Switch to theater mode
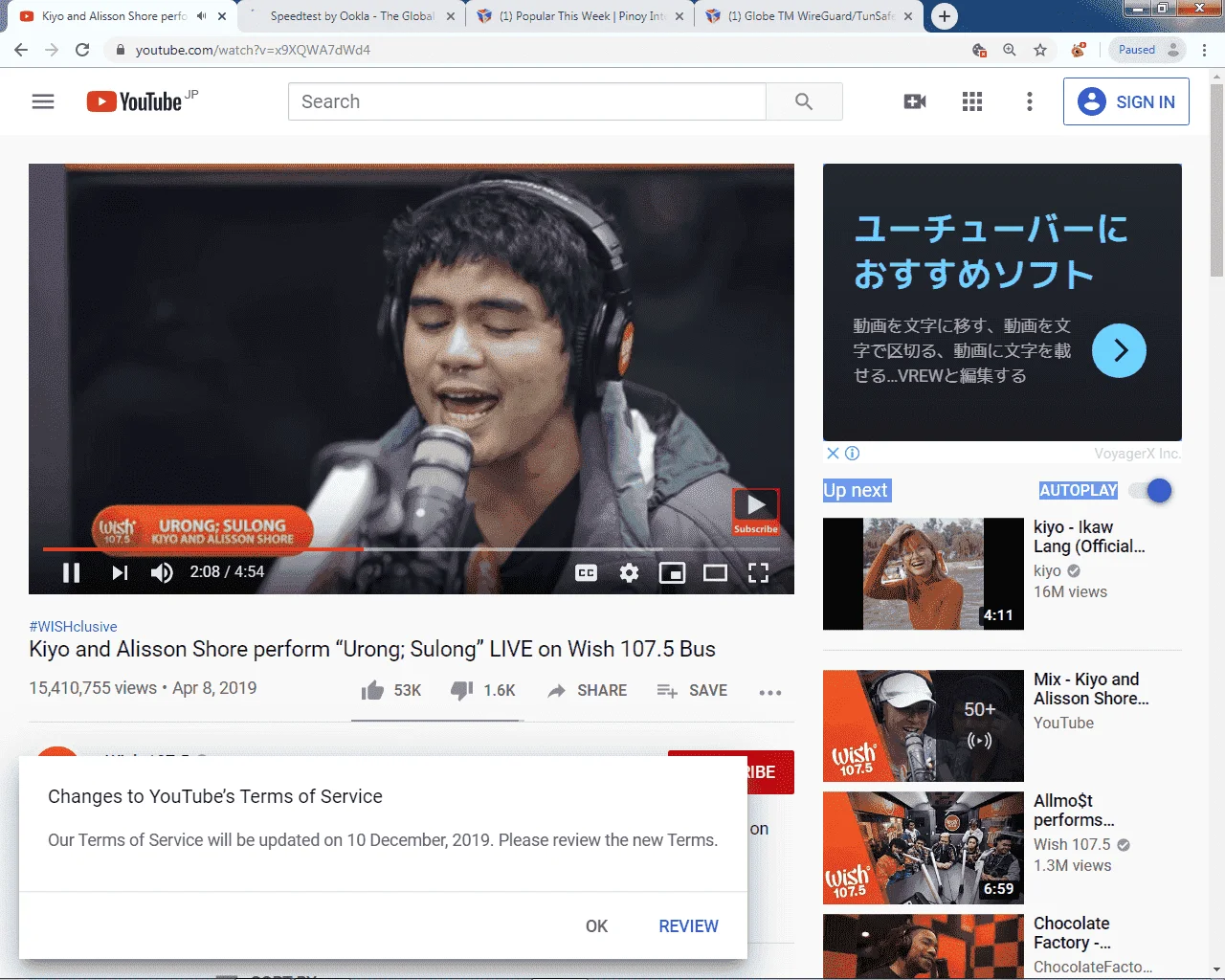1225x980 pixels. (715, 572)
